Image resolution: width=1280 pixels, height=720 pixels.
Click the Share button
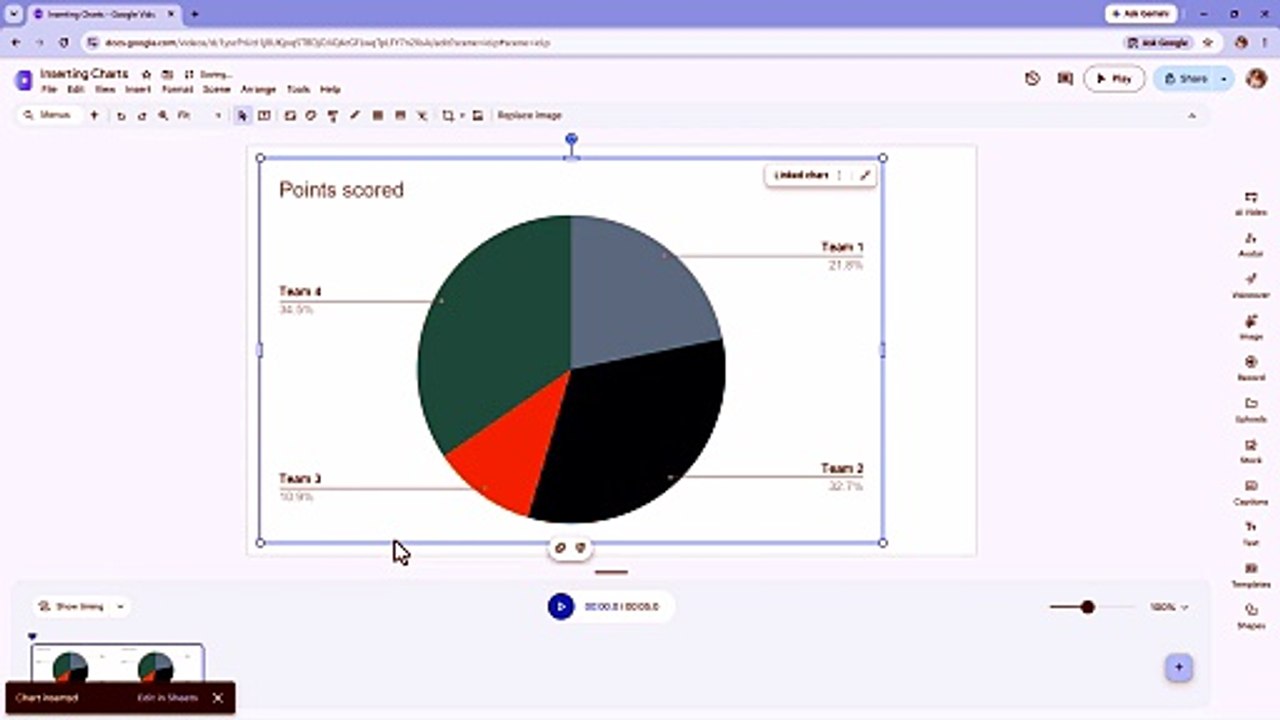1185,79
